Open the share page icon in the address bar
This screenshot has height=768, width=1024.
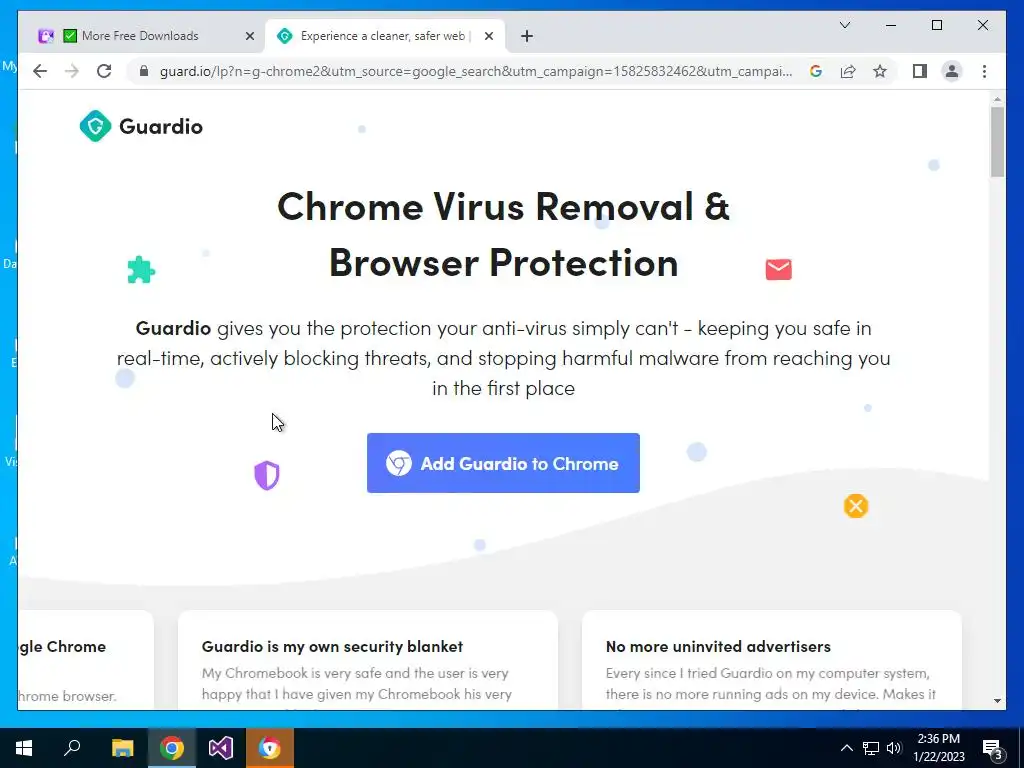[x=848, y=71]
